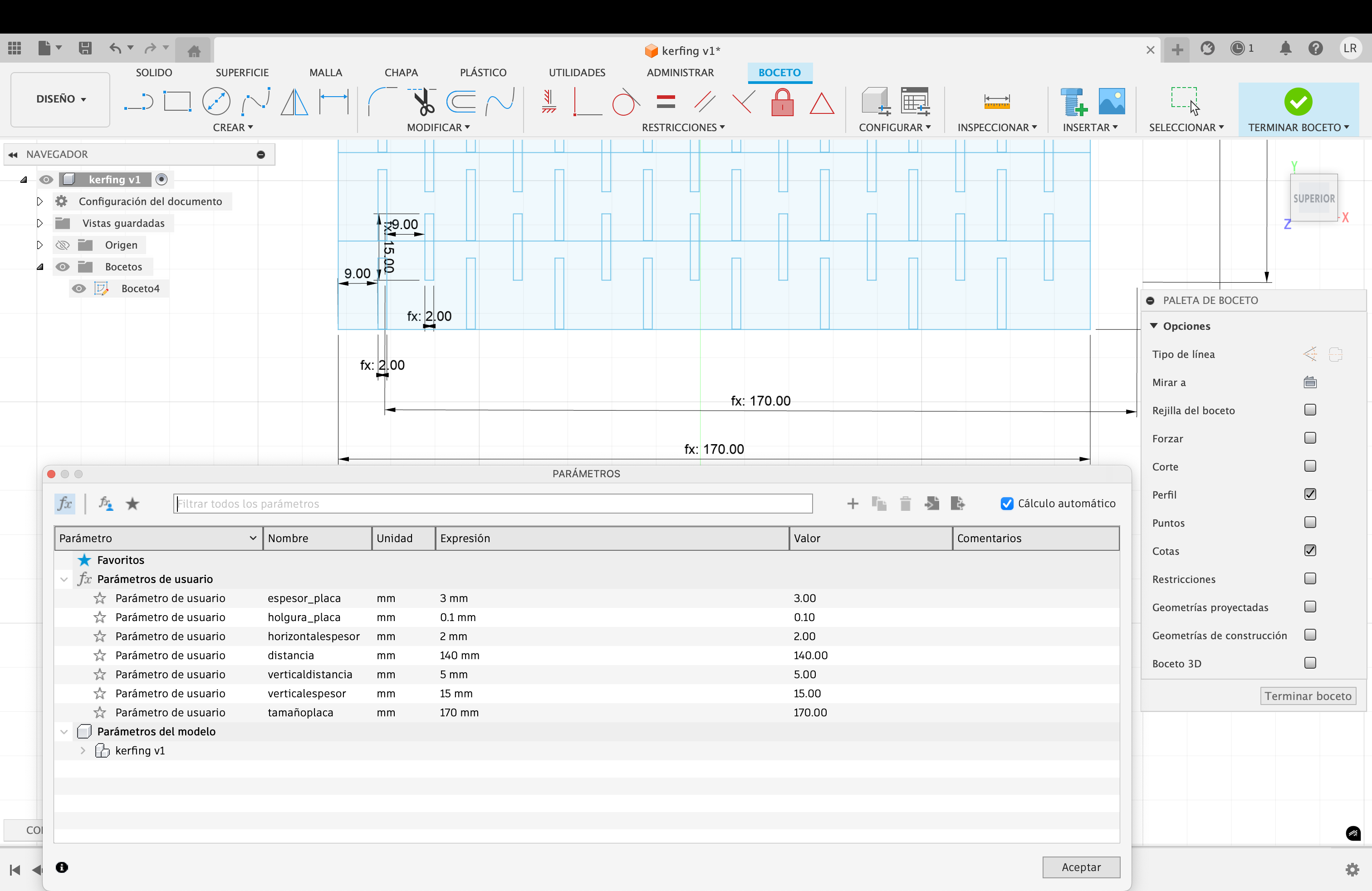Viewport: 1372px width, 891px height.
Task: Click the add user parameter plus icon
Action: pos(852,504)
